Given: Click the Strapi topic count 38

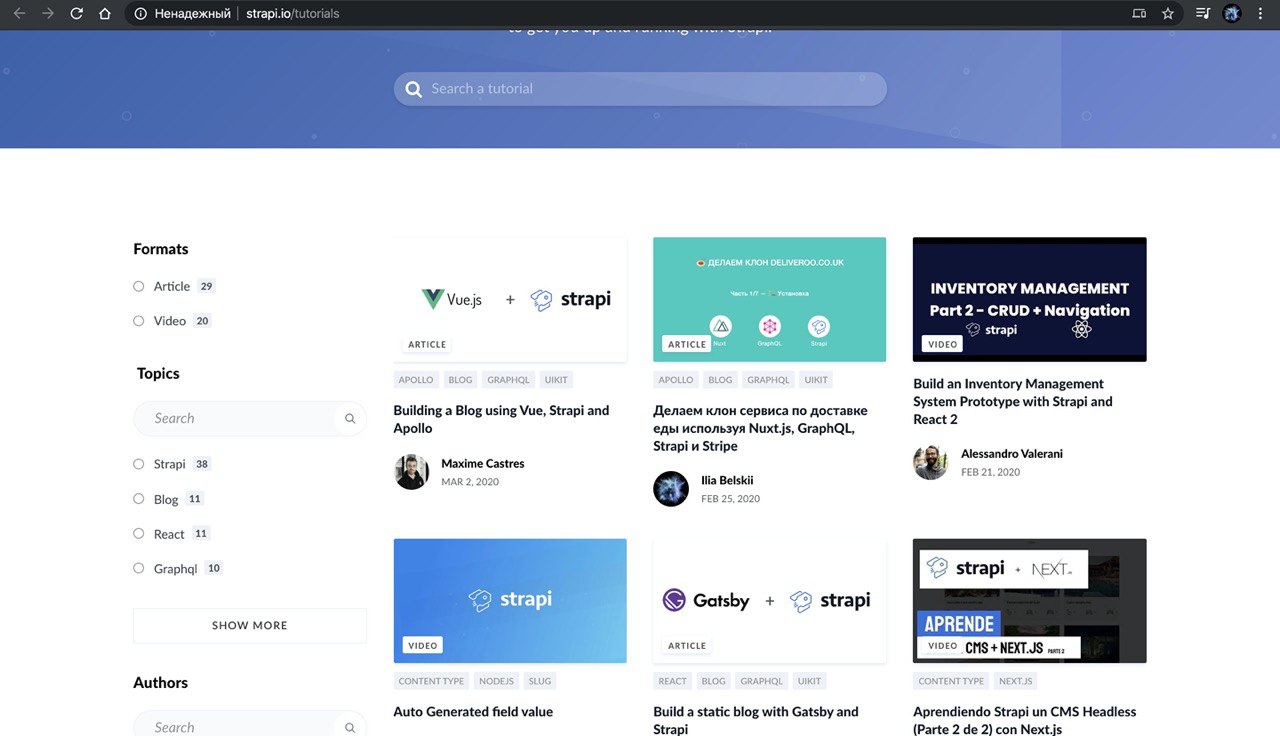Looking at the screenshot, I should [202, 464].
